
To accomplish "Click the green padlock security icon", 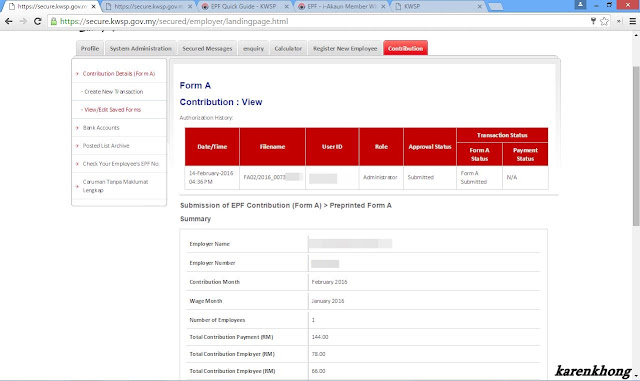I will [x=53, y=21].
